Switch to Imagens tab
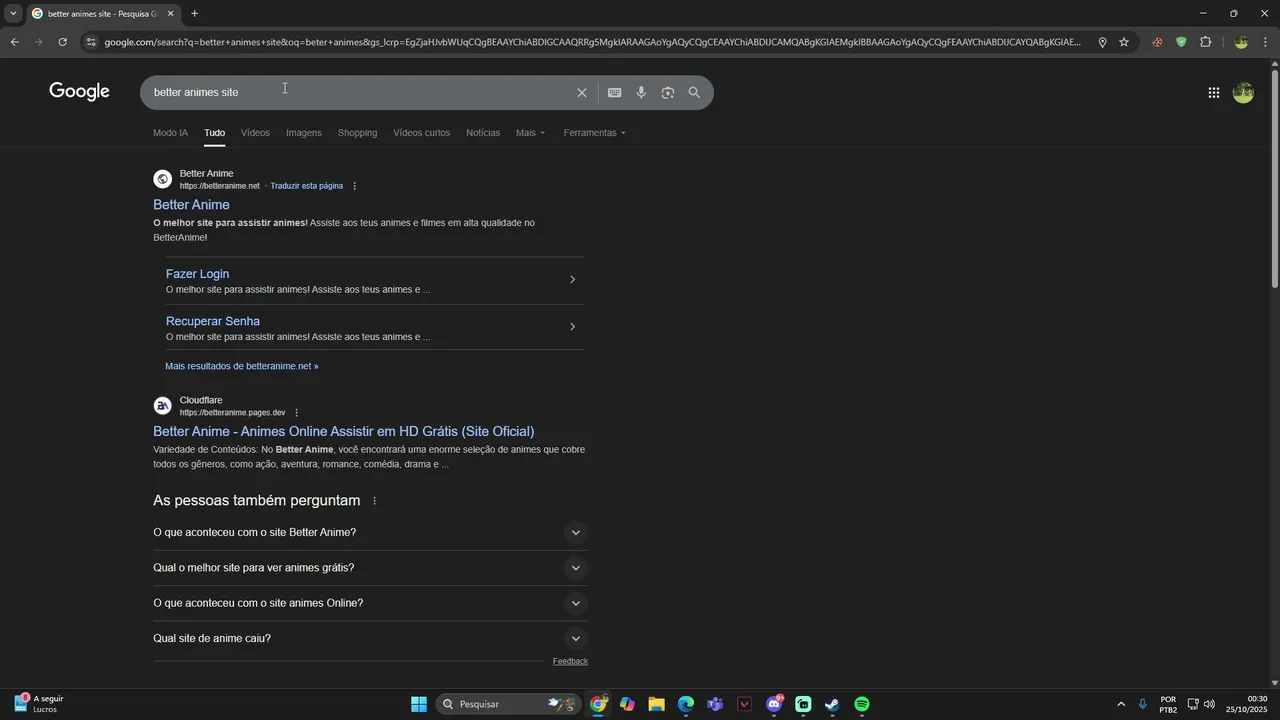 click(x=304, y=133)
